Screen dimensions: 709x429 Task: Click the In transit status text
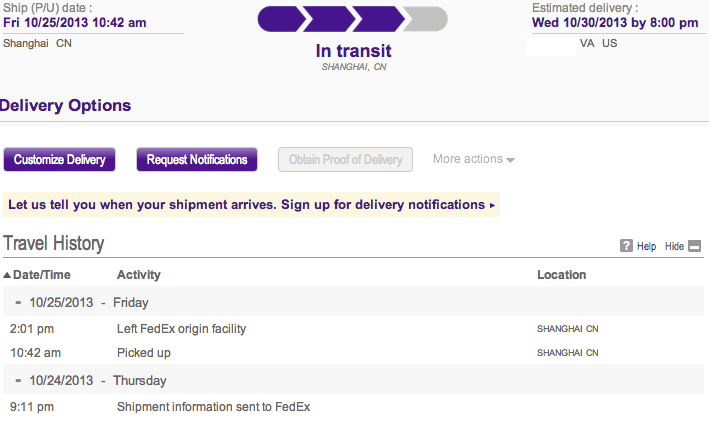(353, 51)
